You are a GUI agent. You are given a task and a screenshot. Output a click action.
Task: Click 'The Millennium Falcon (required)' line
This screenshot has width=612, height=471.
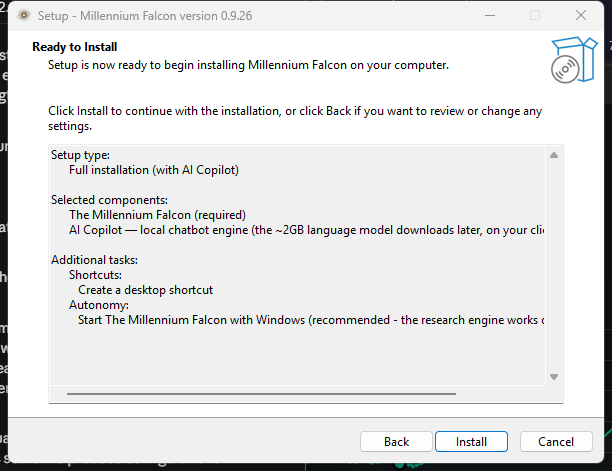click(x=157, y=215)
